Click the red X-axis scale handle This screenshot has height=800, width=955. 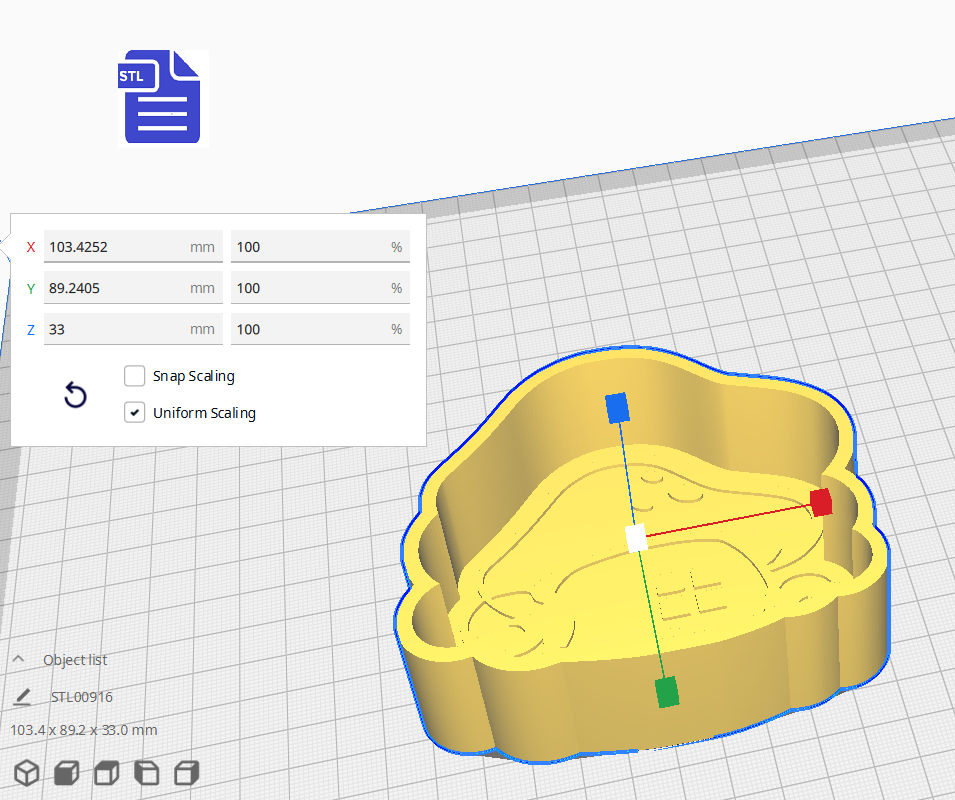tap(821, 502)
